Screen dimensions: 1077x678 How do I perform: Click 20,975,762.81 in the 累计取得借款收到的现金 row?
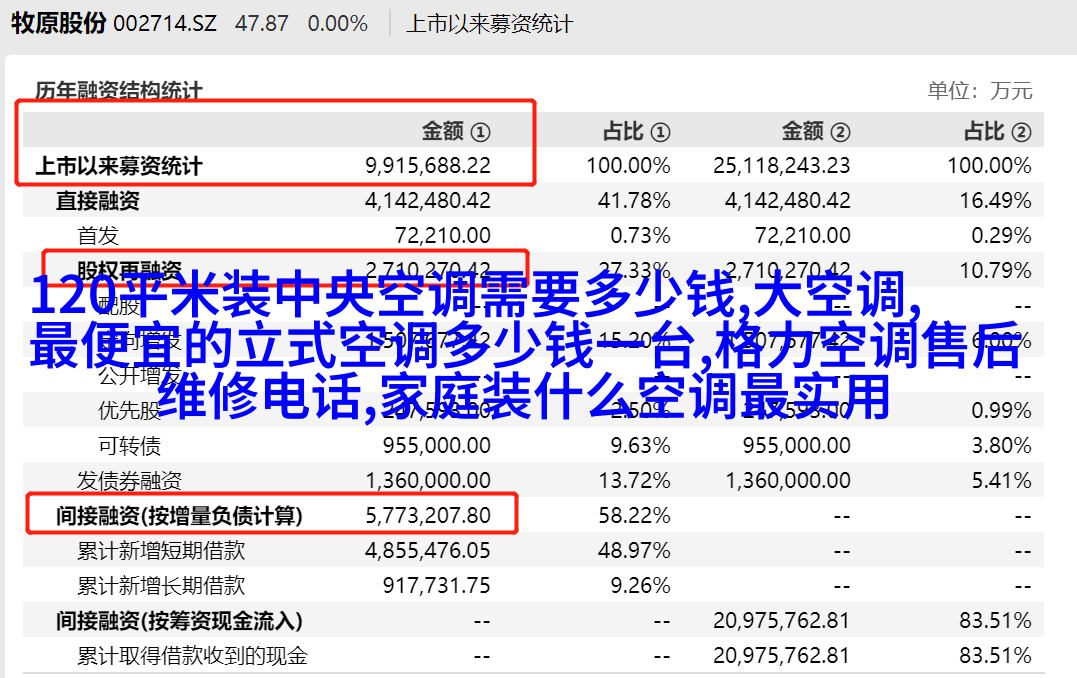[x=782, y=656]
